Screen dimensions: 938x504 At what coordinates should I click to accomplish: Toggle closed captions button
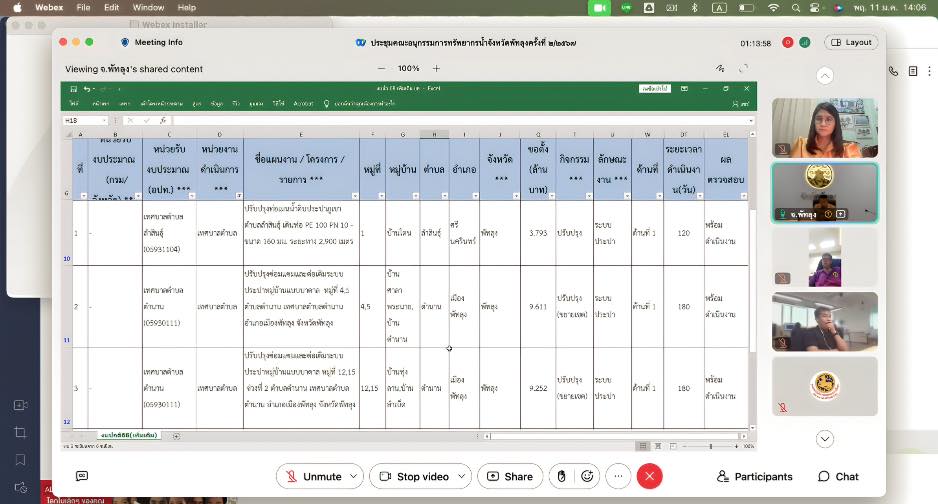[x=82, y=476]
